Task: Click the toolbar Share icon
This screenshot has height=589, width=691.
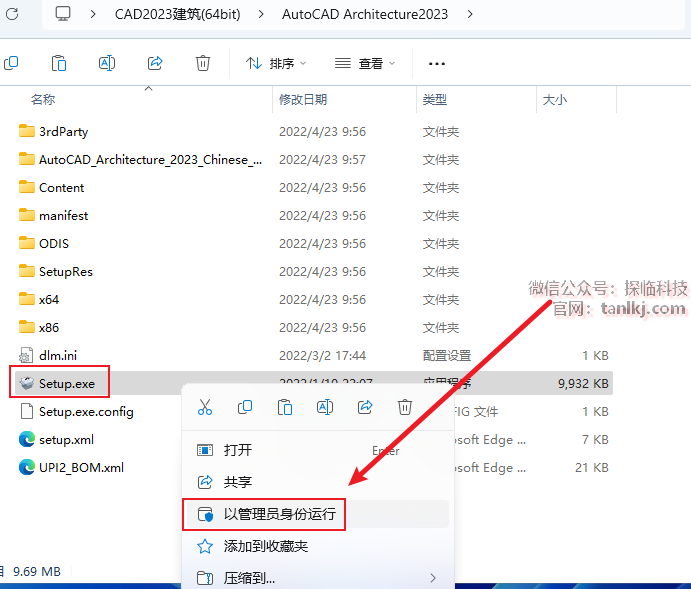Action: (x=155, y=63)
